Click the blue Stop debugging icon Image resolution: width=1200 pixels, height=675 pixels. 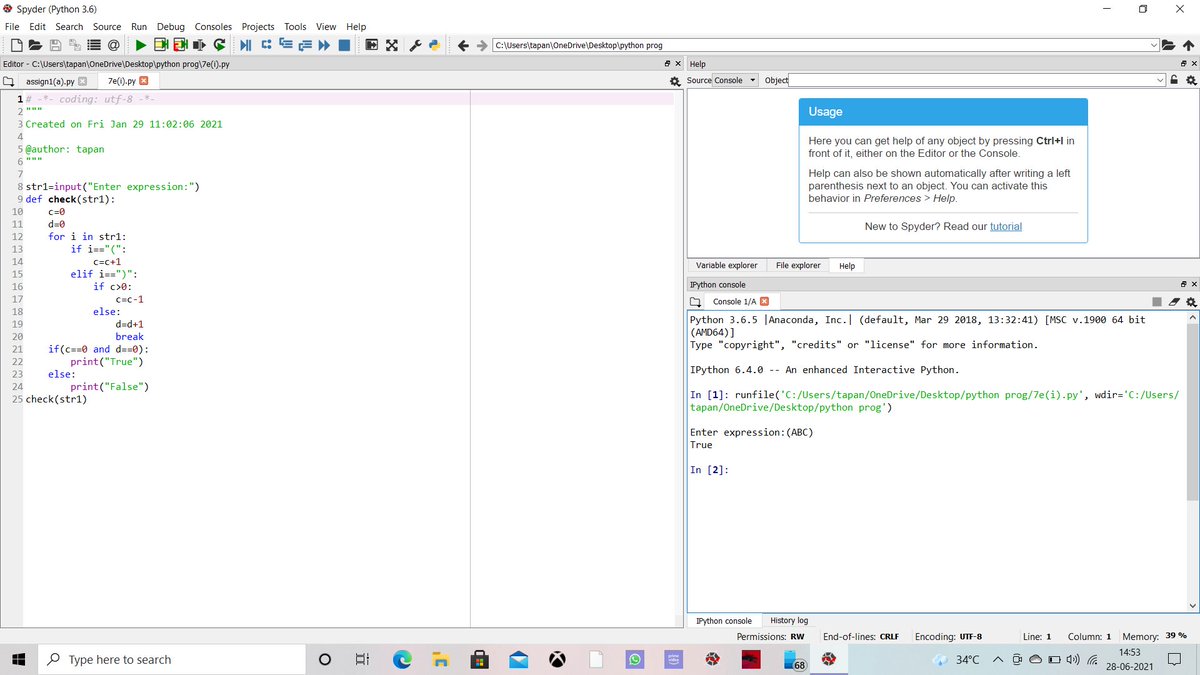[x=344, y=45]
